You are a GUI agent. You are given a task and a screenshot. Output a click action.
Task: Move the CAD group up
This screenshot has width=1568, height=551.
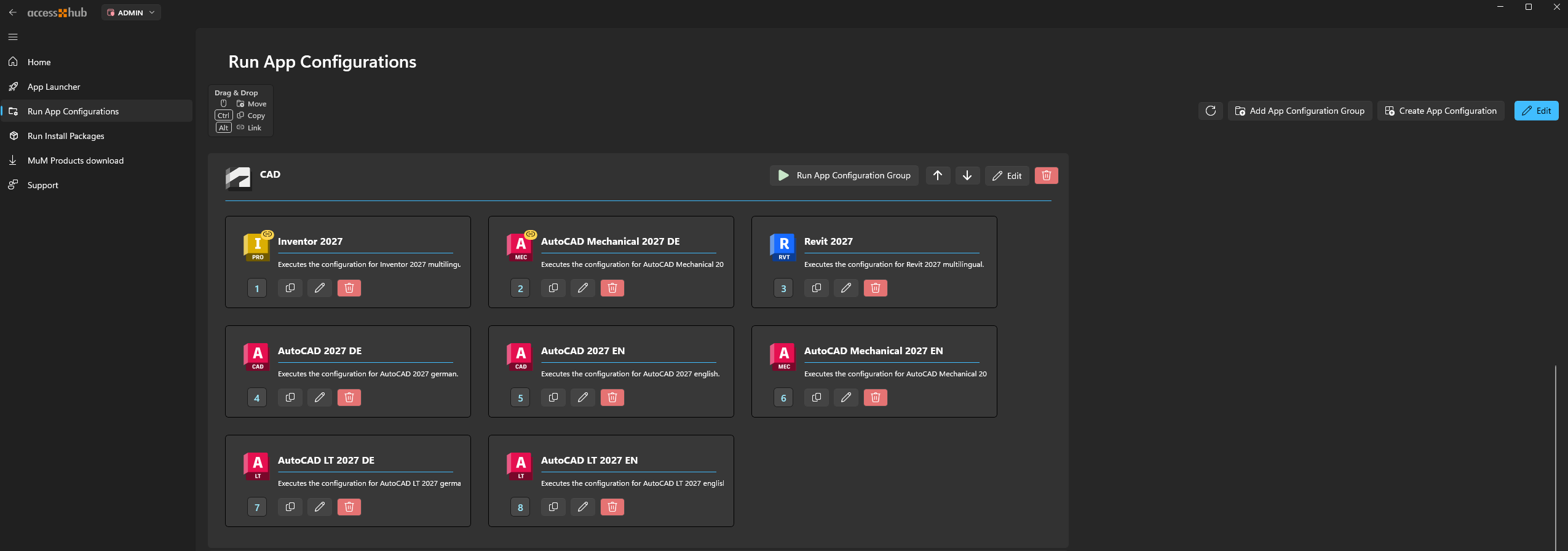[938, 175]
